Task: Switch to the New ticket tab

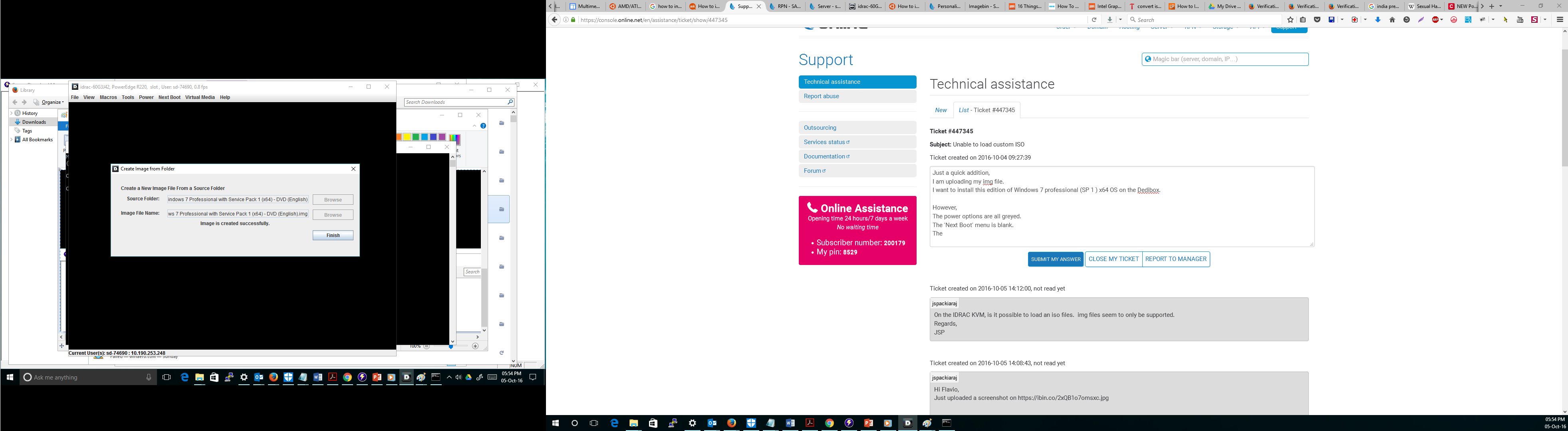Action: pyautogui.click(x=941, y=110)
